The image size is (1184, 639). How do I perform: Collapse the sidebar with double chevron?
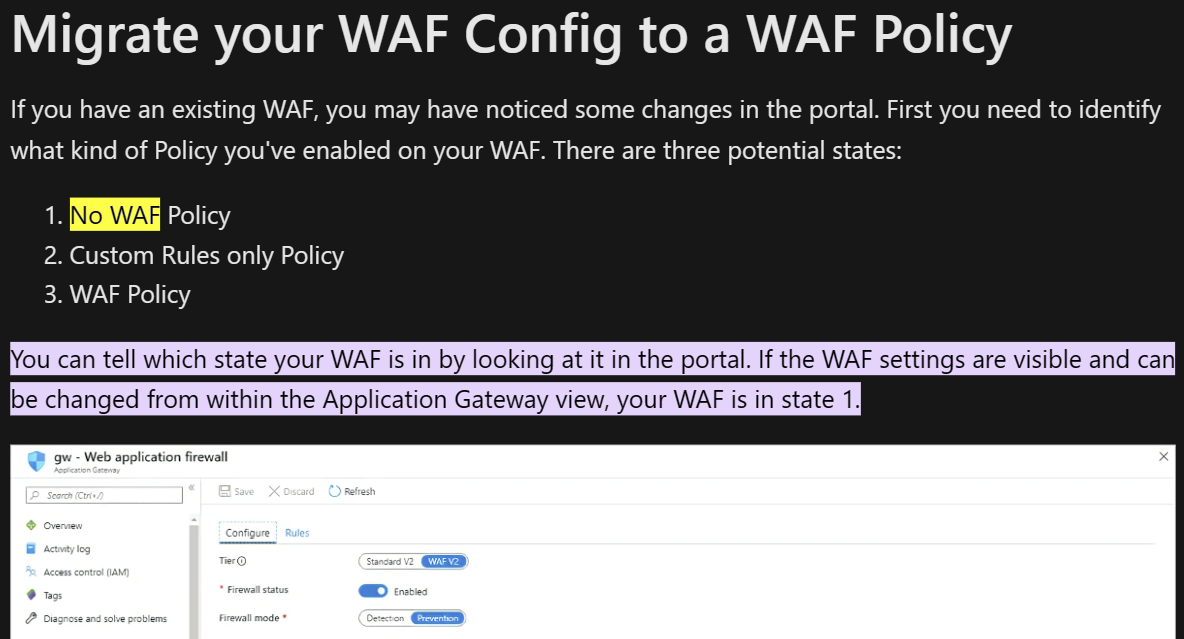pos(192,488)
